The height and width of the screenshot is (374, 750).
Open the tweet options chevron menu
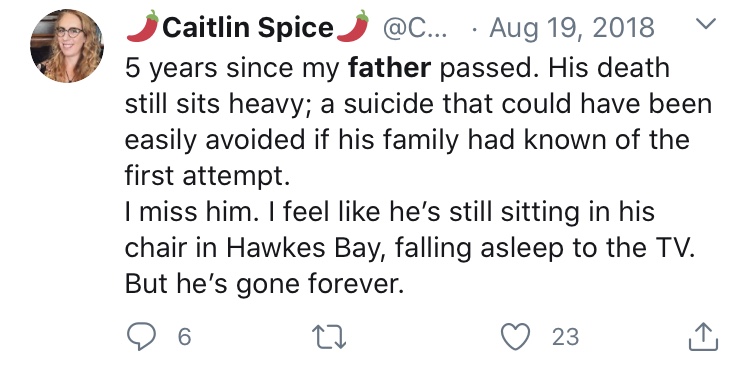tap(706, 22)
